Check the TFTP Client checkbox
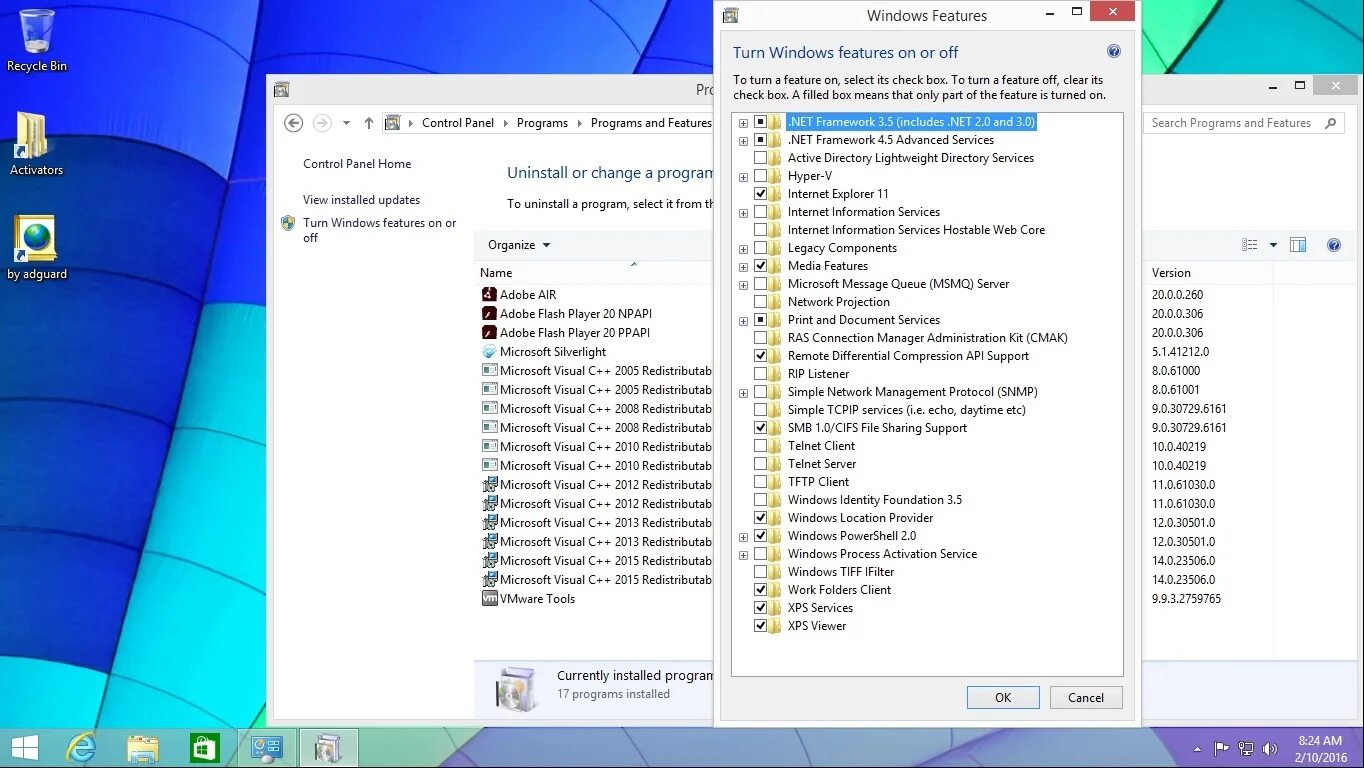1364x768 pixels. 761,482
